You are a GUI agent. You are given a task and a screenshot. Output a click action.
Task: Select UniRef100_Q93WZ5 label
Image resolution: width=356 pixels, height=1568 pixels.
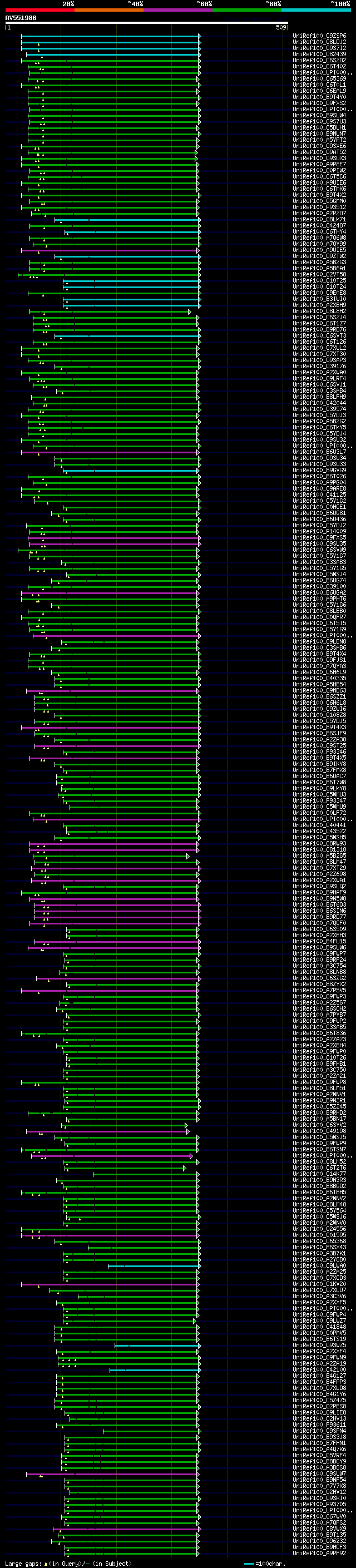click(319, 1345)
